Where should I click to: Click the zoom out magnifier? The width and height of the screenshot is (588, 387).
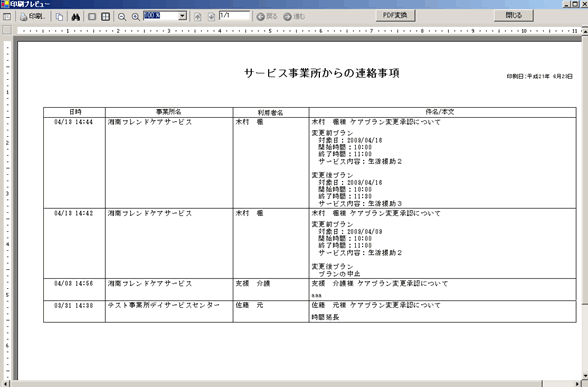[122, 17]
